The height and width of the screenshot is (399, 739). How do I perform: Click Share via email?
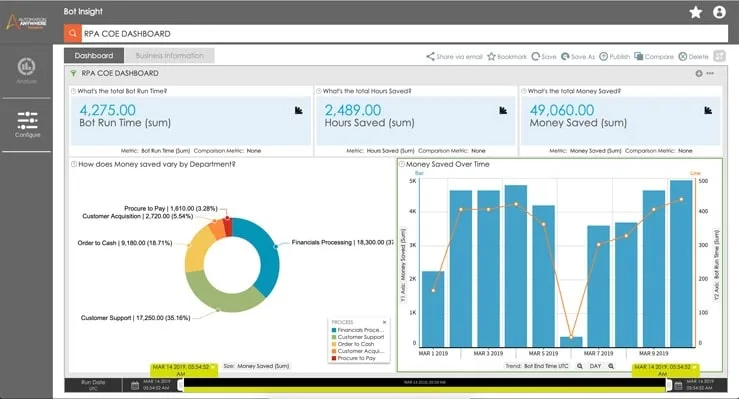click(x=454, y=57)
